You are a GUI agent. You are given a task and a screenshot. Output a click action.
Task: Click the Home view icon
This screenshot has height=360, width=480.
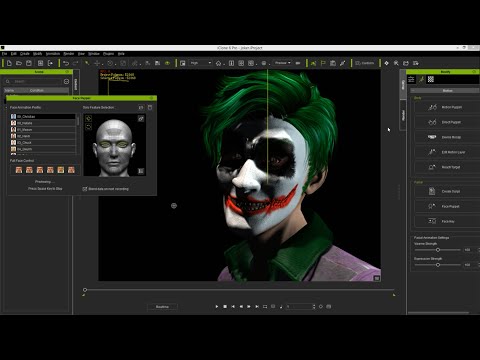(x=218, y=63)
